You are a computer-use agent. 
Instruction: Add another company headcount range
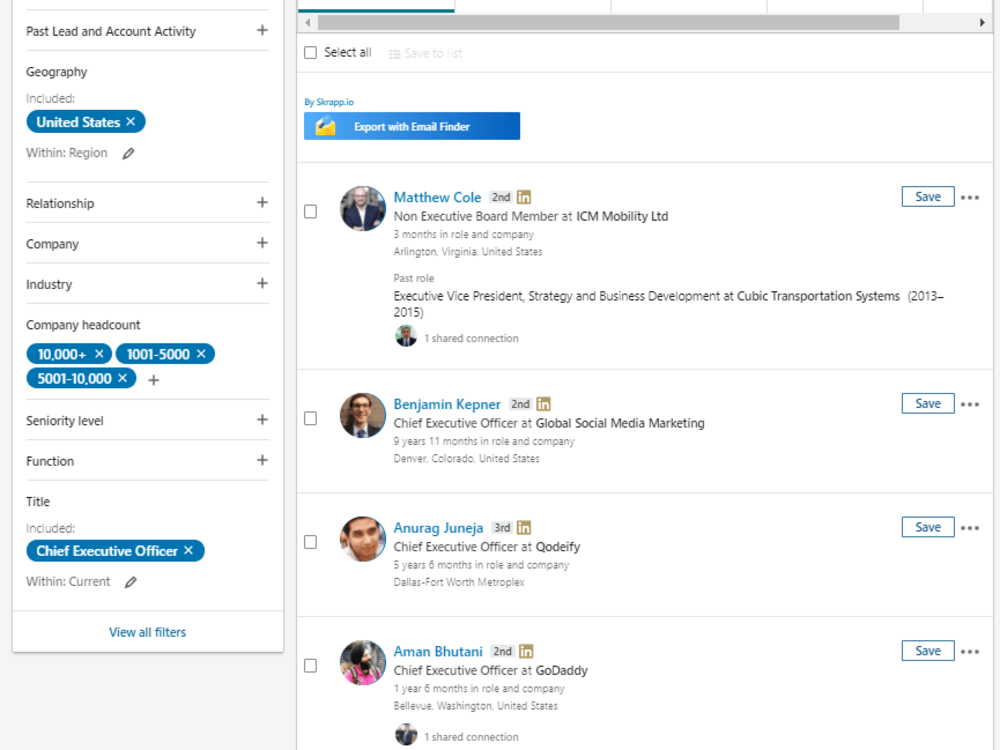(154, 380)
